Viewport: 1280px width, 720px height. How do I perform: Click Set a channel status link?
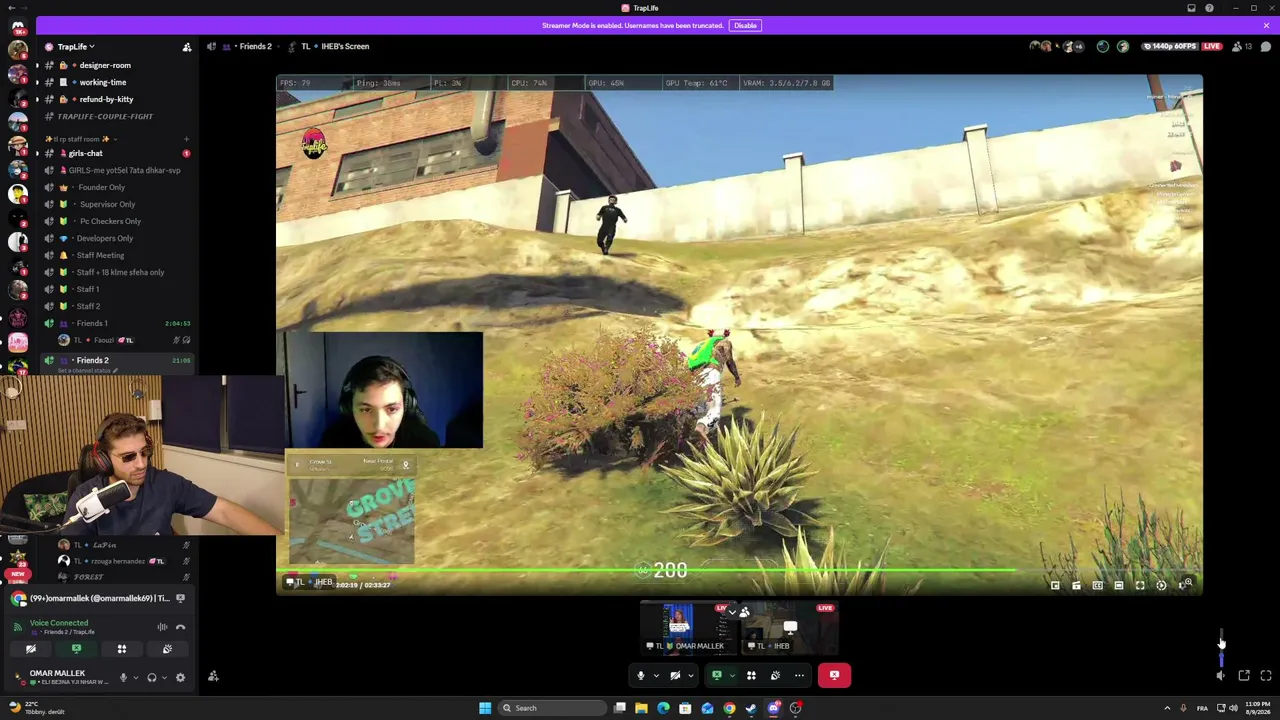point(88,371)
